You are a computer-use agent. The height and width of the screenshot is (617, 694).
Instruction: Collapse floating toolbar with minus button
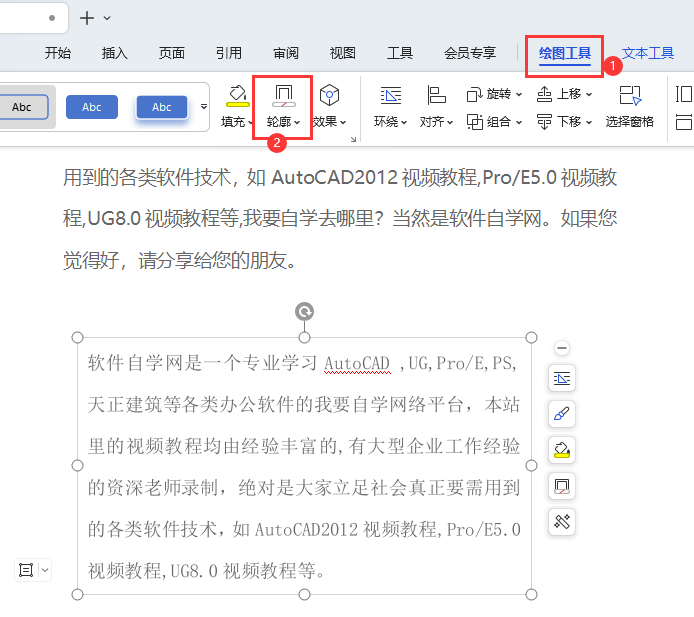[x=562, y=348]
